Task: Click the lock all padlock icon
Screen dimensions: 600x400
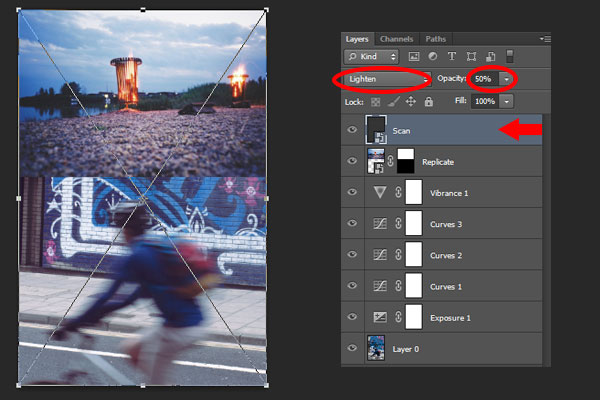Action: 429,101
